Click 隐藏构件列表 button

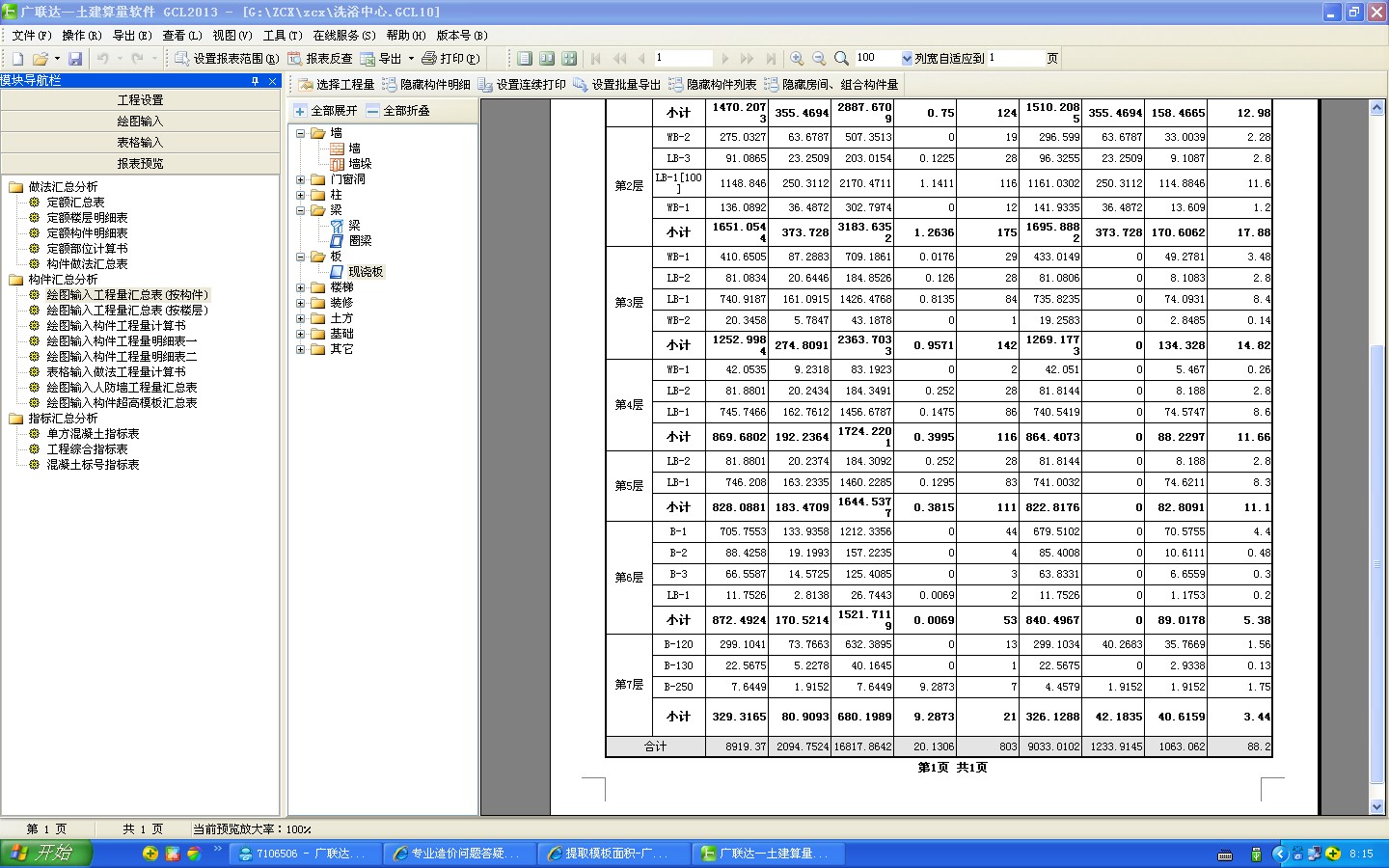(x=713, y=85)
